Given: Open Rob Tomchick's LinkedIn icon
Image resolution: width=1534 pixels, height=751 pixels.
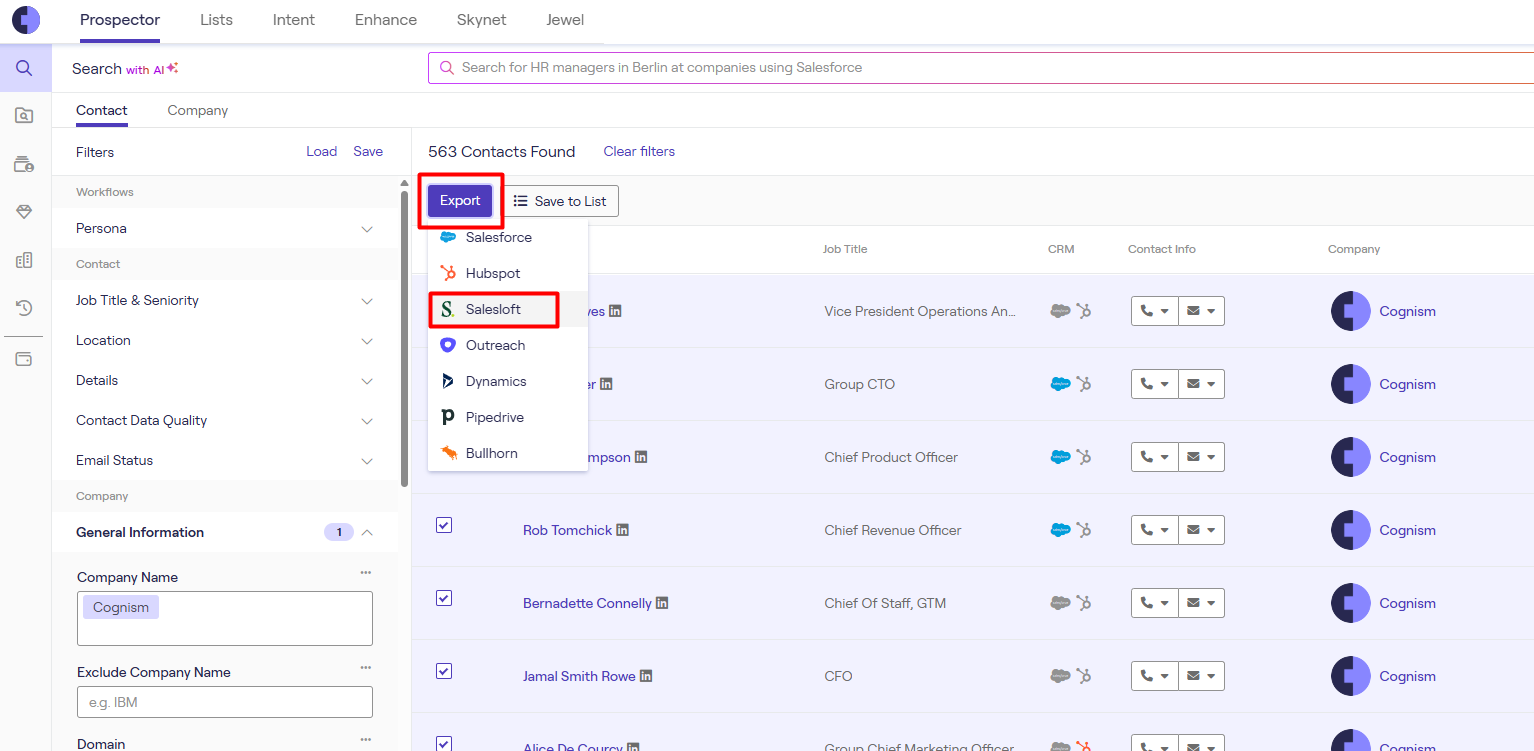Looking at the screenshot, I should coord(623,530).
